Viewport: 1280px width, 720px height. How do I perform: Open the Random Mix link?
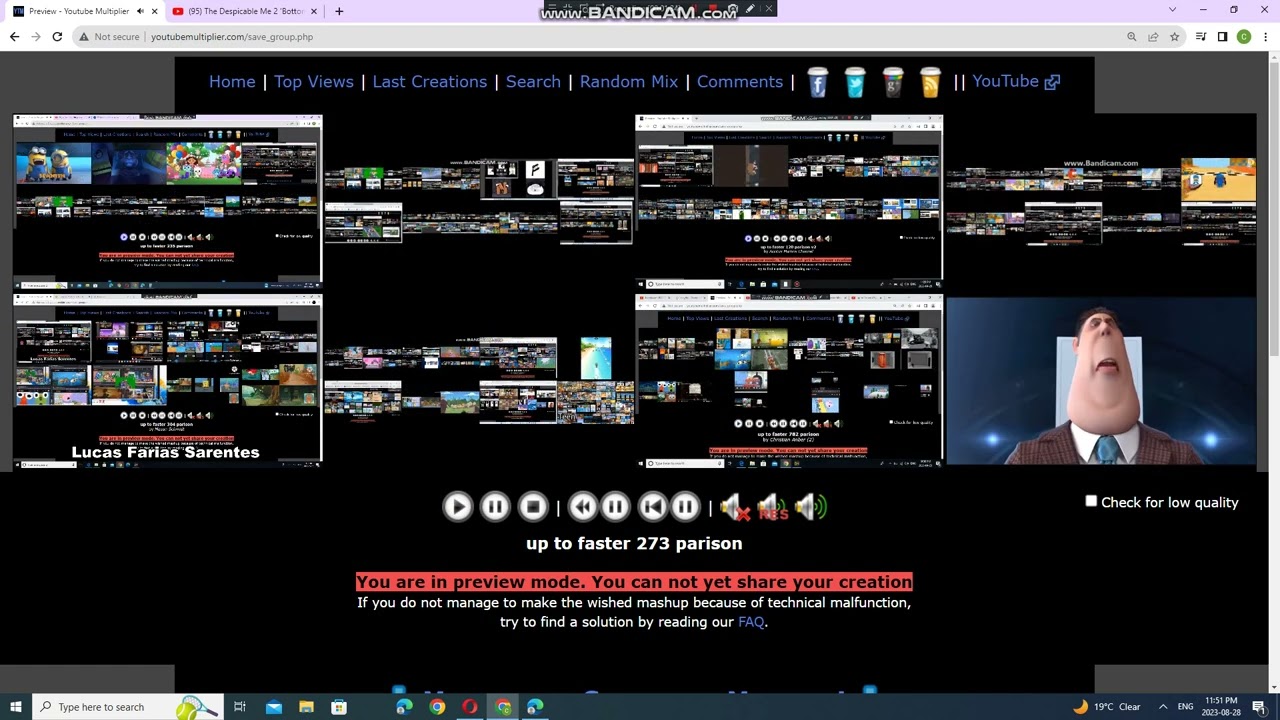coord(629,82)
